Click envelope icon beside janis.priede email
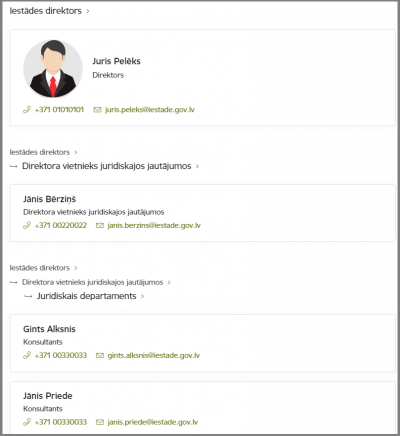The width and height of the screenshot is (400, 436). pos(100,422)
